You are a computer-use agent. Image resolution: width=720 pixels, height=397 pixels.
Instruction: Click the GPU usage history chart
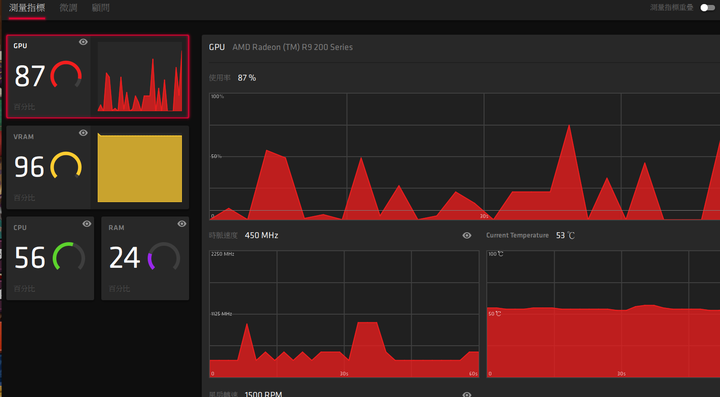(x=464, y=157)
